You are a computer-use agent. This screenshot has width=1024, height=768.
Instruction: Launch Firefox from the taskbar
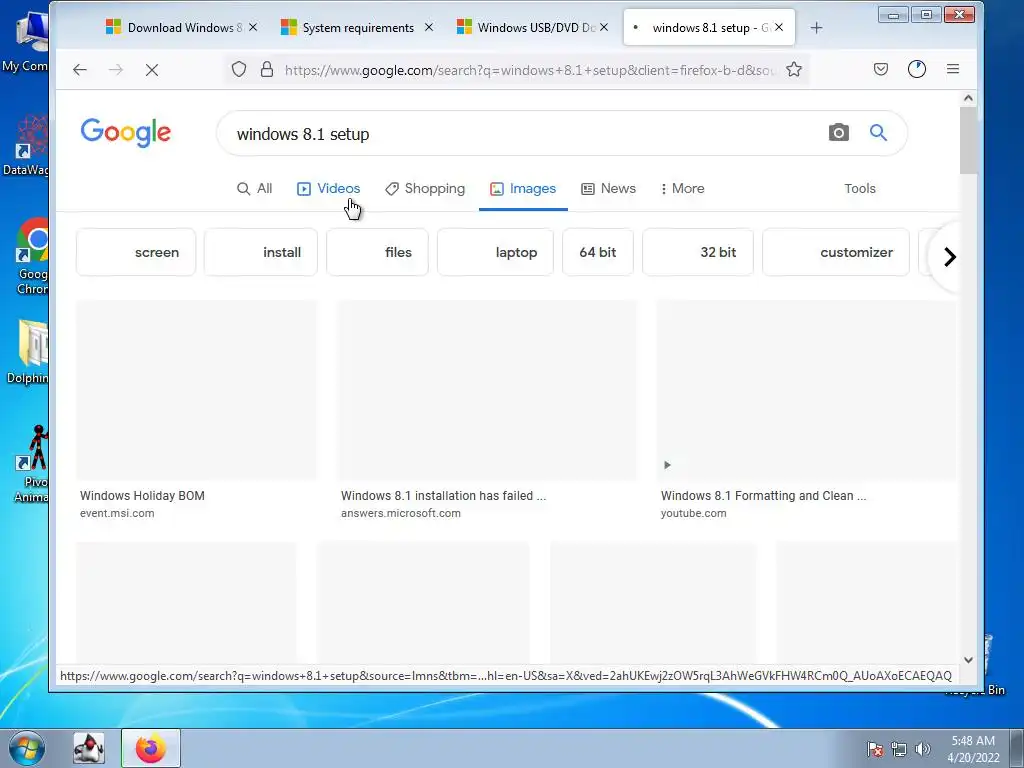tap(150, 748)
